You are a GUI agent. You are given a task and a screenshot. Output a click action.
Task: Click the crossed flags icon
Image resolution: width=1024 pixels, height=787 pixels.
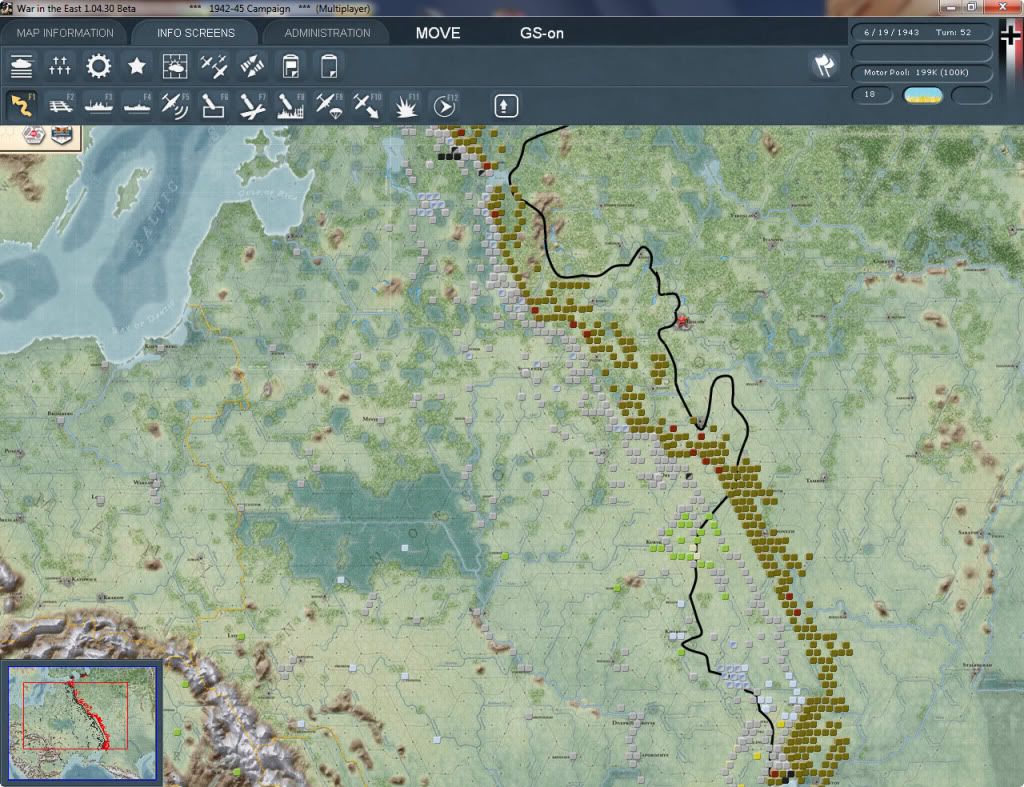point(824,65)
